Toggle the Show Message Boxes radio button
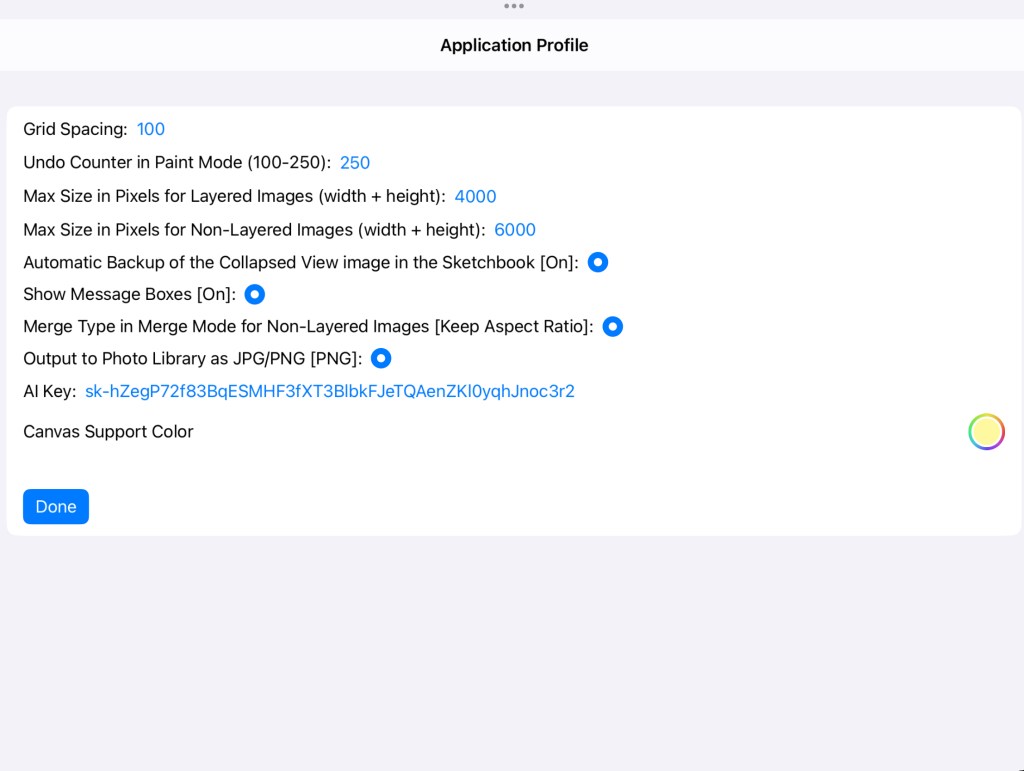Image resolution: width=1024 pixels, height=771 pixels. coord(255,295)
